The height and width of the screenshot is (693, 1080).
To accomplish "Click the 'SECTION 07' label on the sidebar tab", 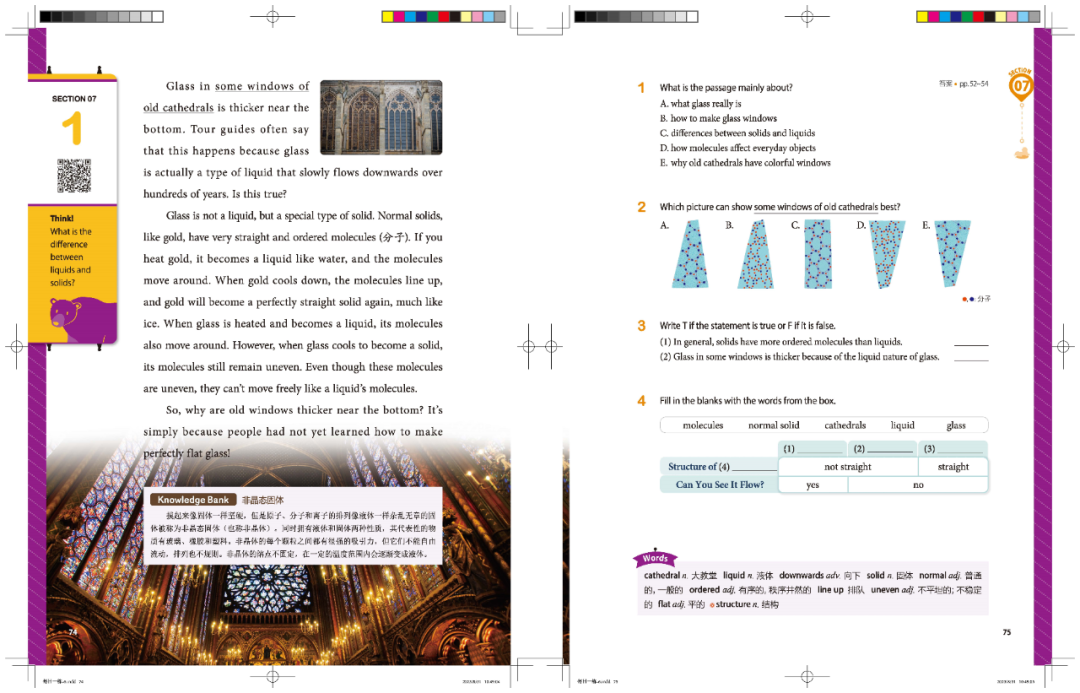I will (74, 99).
